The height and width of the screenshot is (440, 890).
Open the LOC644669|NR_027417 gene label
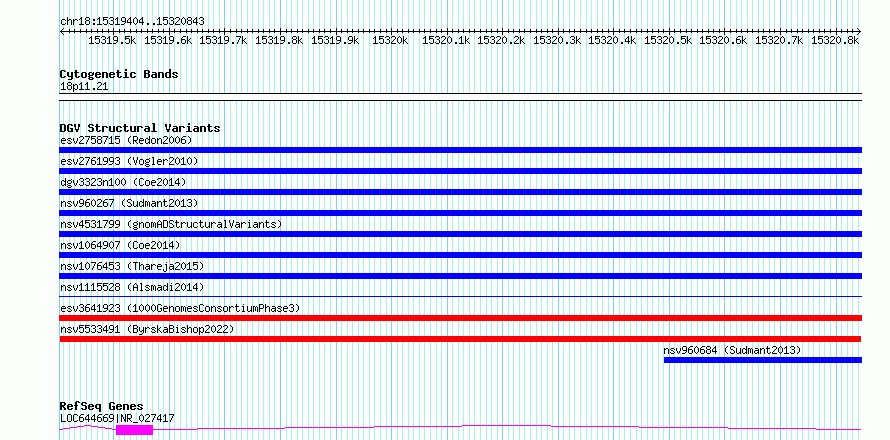(117, 418)
